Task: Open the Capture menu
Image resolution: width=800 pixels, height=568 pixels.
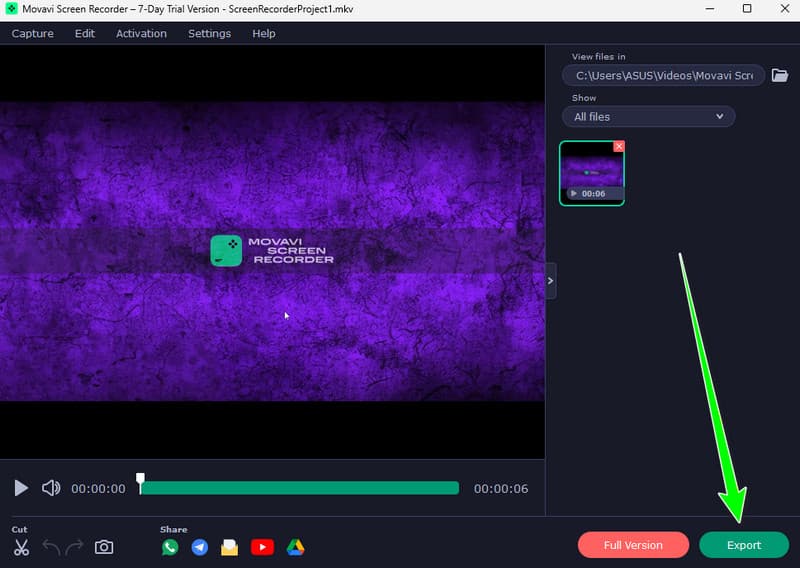Action: (33, 34)
